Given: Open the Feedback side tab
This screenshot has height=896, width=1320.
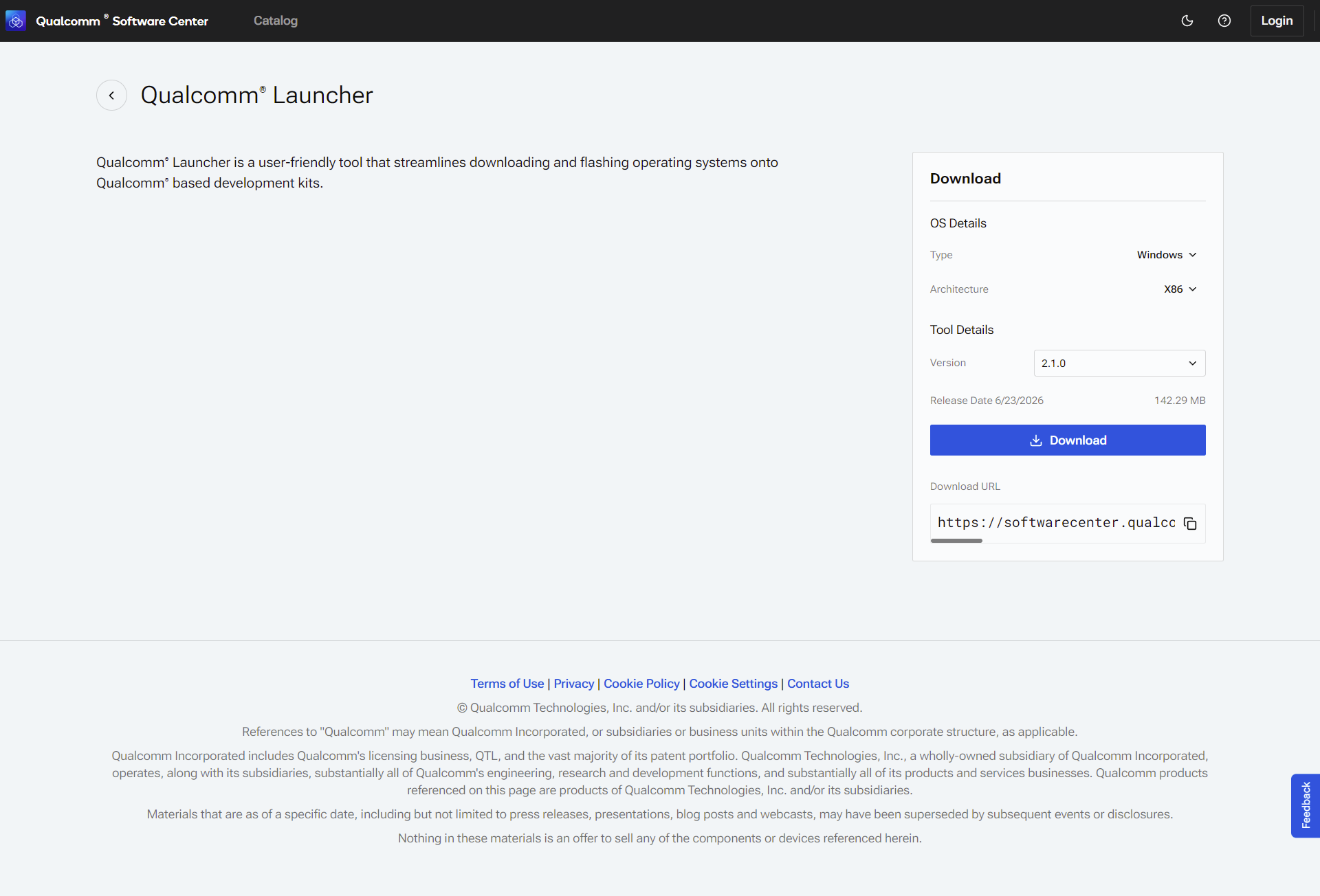Looking at the screenshot, I should (1306, 805).
